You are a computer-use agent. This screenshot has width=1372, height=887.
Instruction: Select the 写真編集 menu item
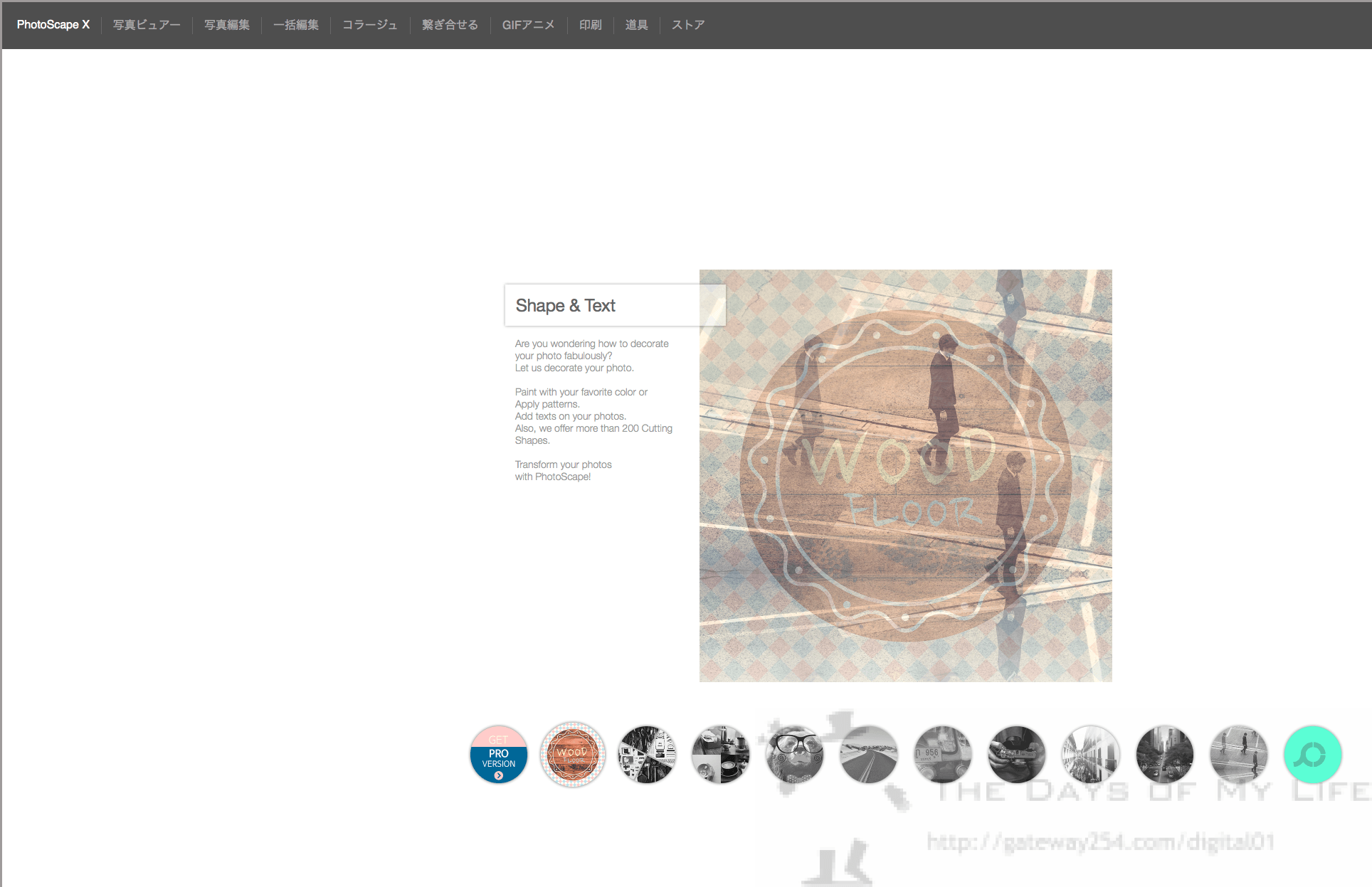[225, 24]
